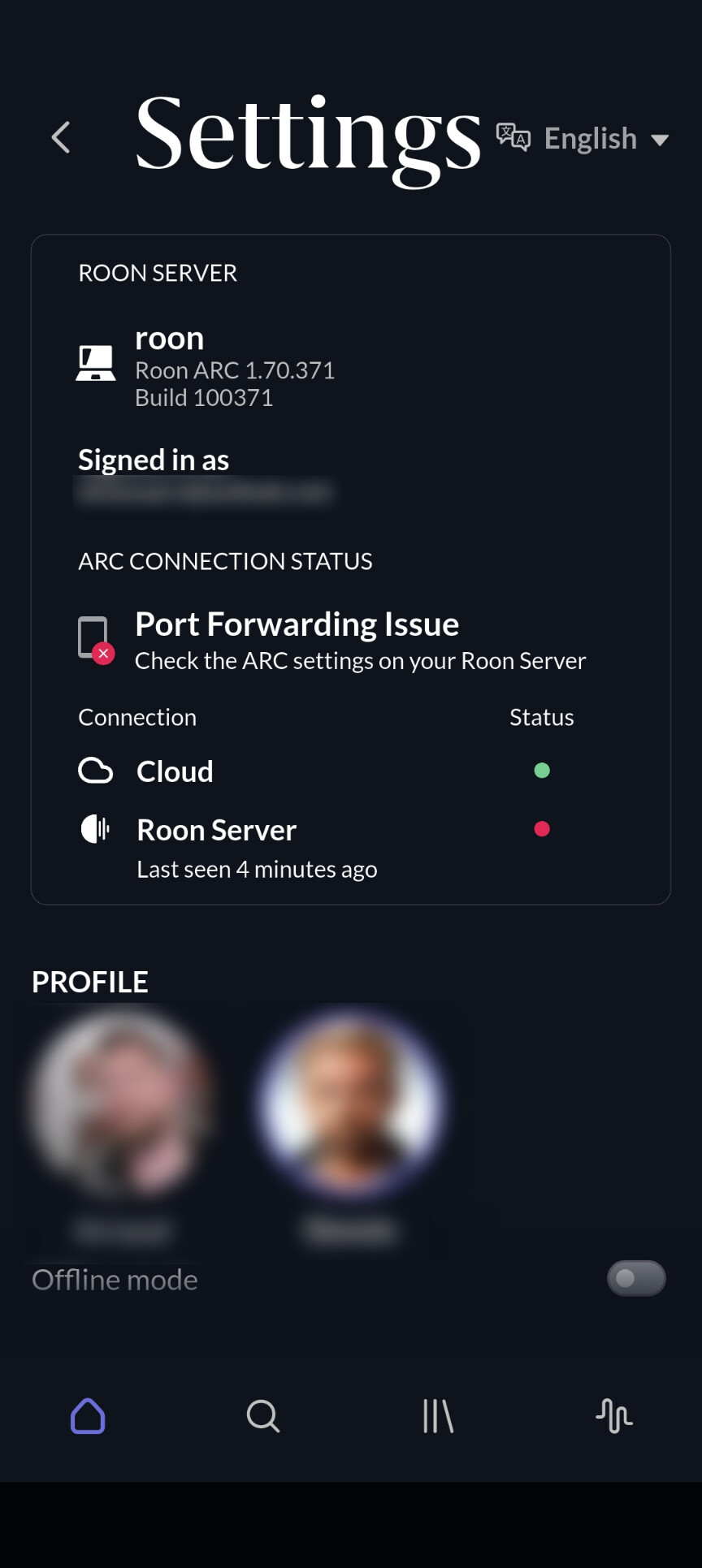Tap the Cloud connection row label
Screen dimensions: 702x1568
click(x=175, y=771)
